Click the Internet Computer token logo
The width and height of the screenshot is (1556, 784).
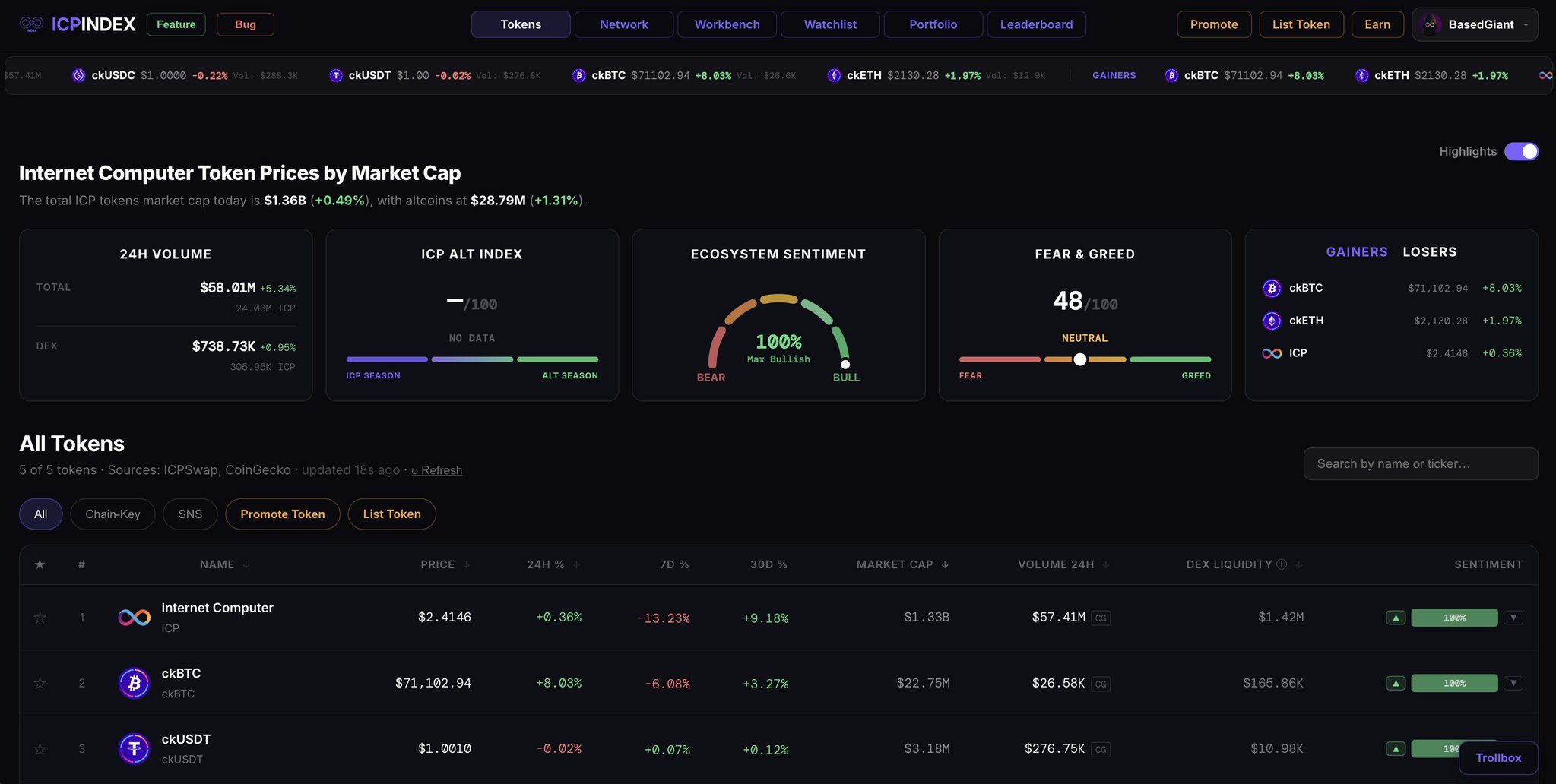[135, 618]
